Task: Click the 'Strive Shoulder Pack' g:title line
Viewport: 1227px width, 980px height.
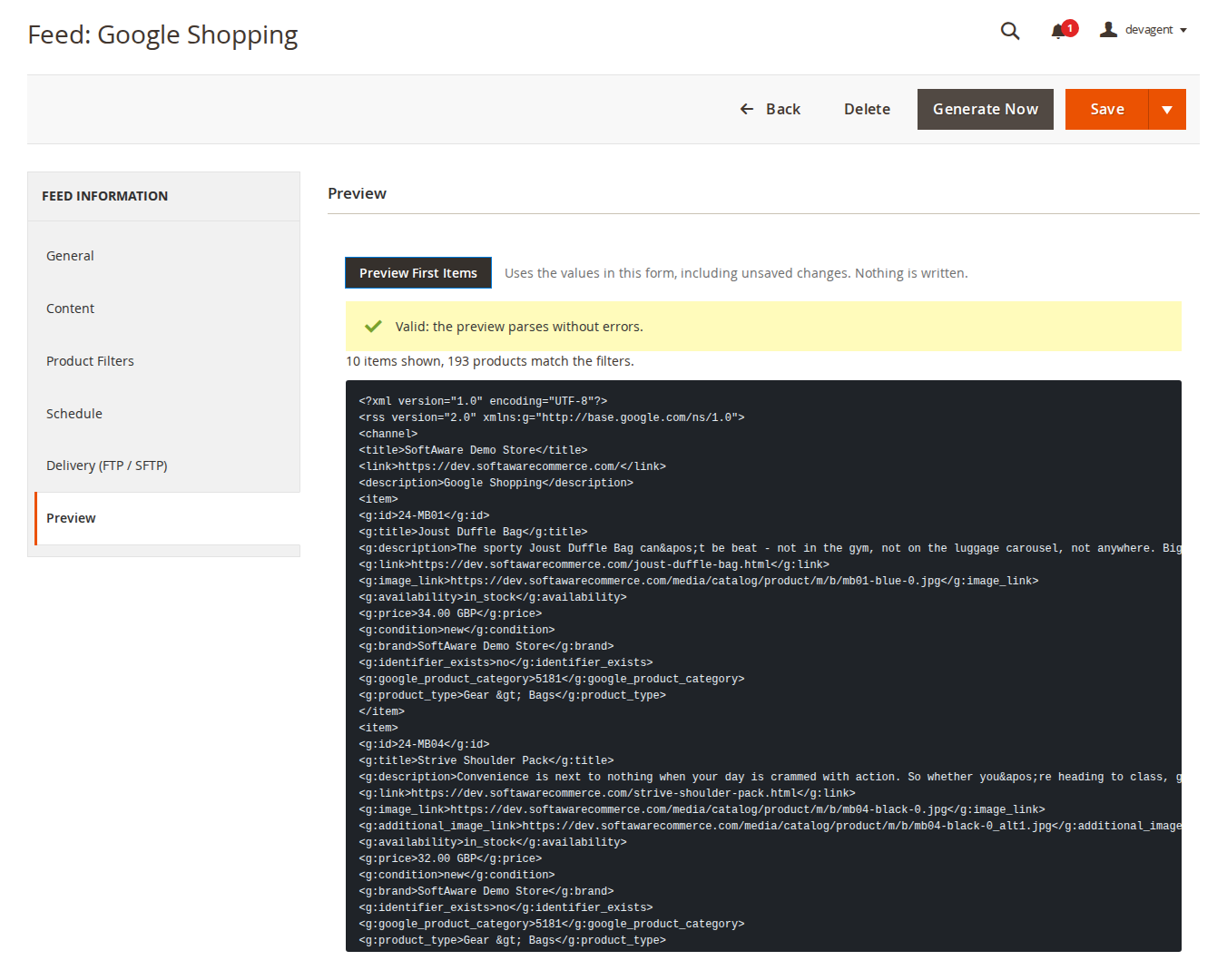Action: [486, 760]
